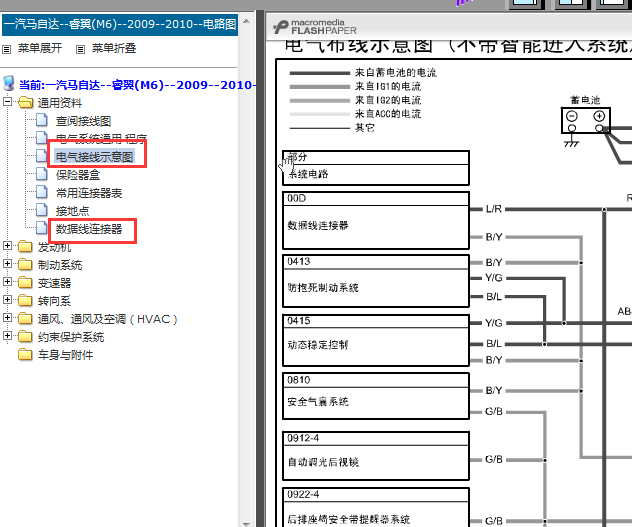The width and height of the screenshot is (632, 527).
Task: Select the 通用资料 folder label
Action: point(60,103)
